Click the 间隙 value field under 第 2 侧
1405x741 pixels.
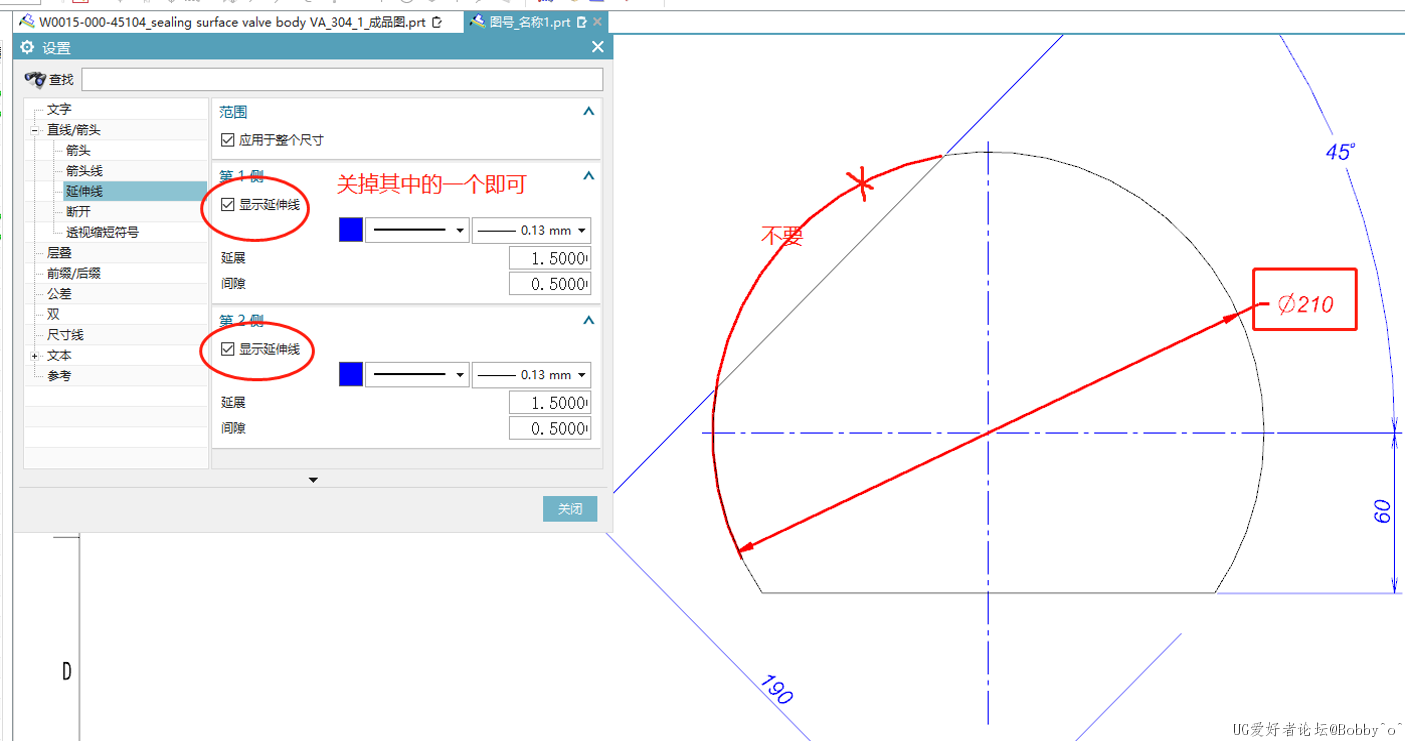tap(549, 428)
